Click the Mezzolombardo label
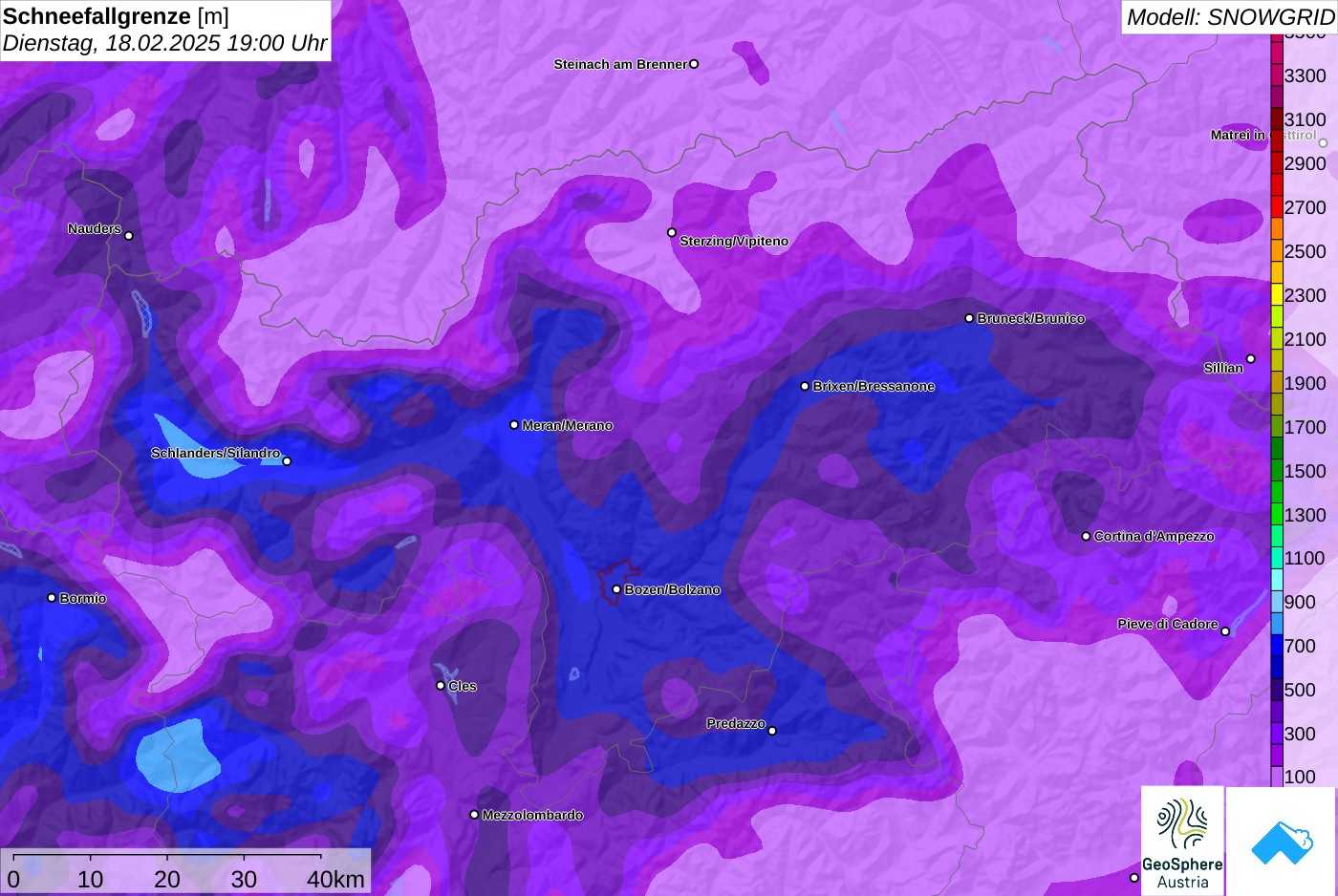Viewport: 1338px width, 896px height. pyautogui.click(x=532, y=815)
